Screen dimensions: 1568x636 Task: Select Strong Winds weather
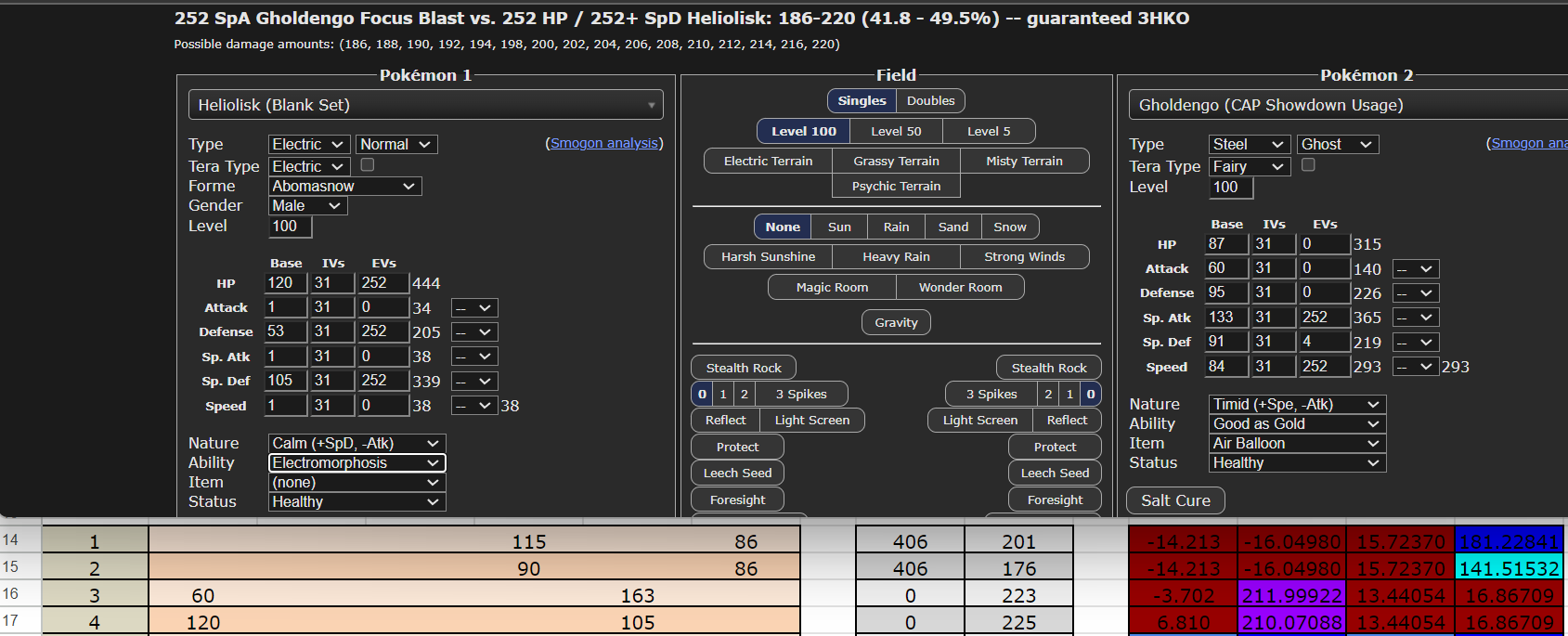[1025, 256]
